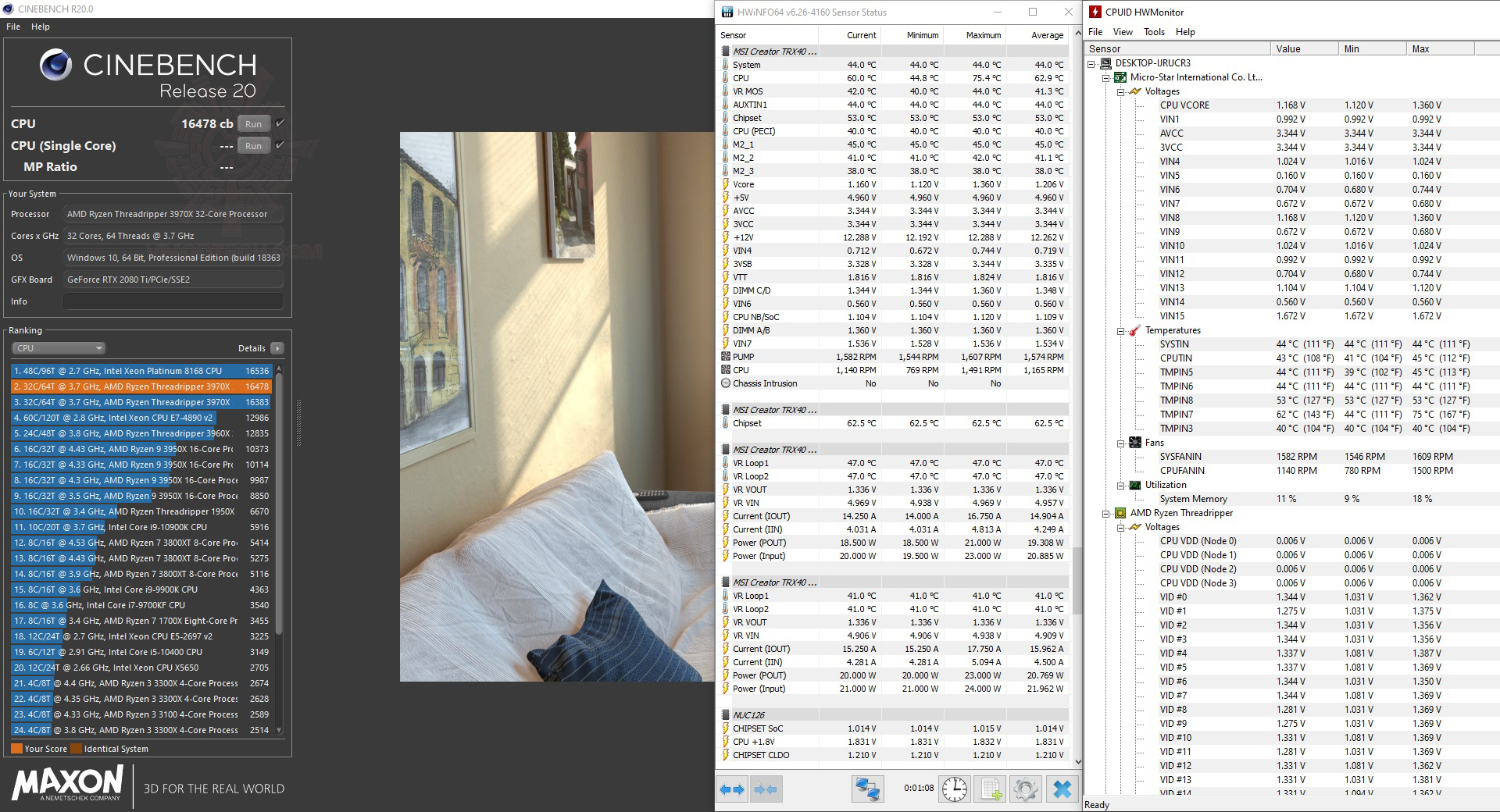This screenshot has width=1500, height=812.
Task: Collapse the Utilization node in HWMonitor
Action: pyautogui.click(x=1121, y=485)
